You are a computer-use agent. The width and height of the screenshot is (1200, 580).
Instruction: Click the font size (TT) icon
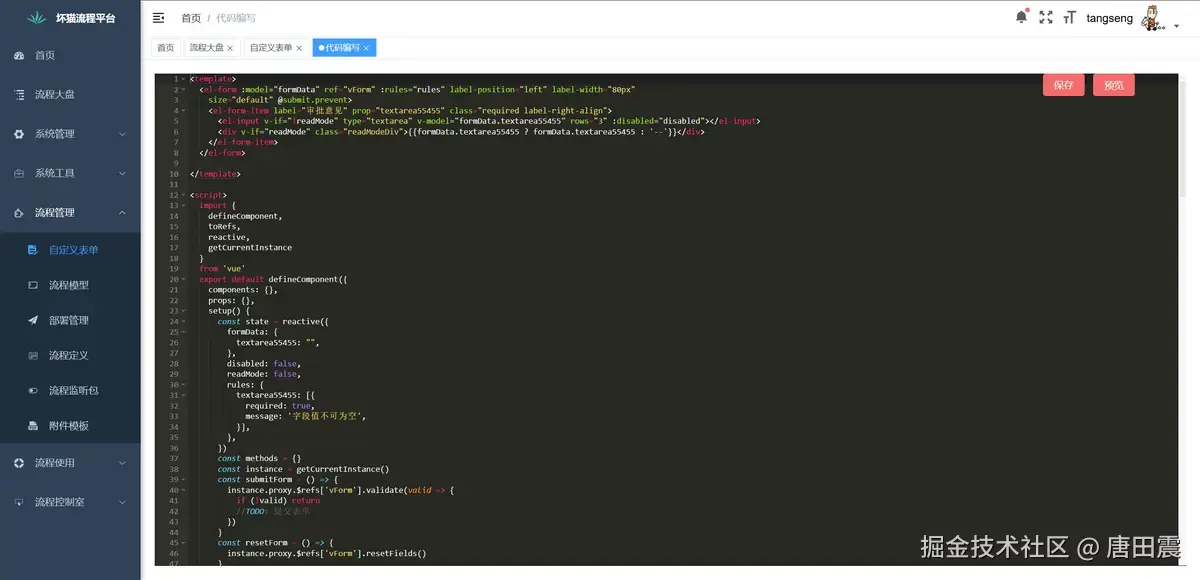tap(1069, 16)
